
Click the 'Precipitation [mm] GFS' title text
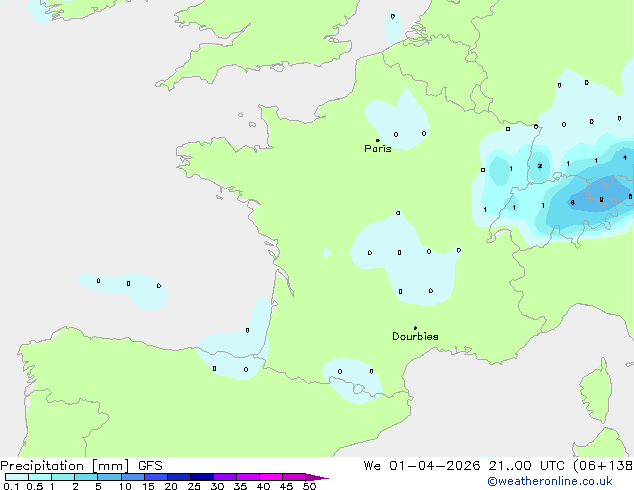(x=81, y=466)
